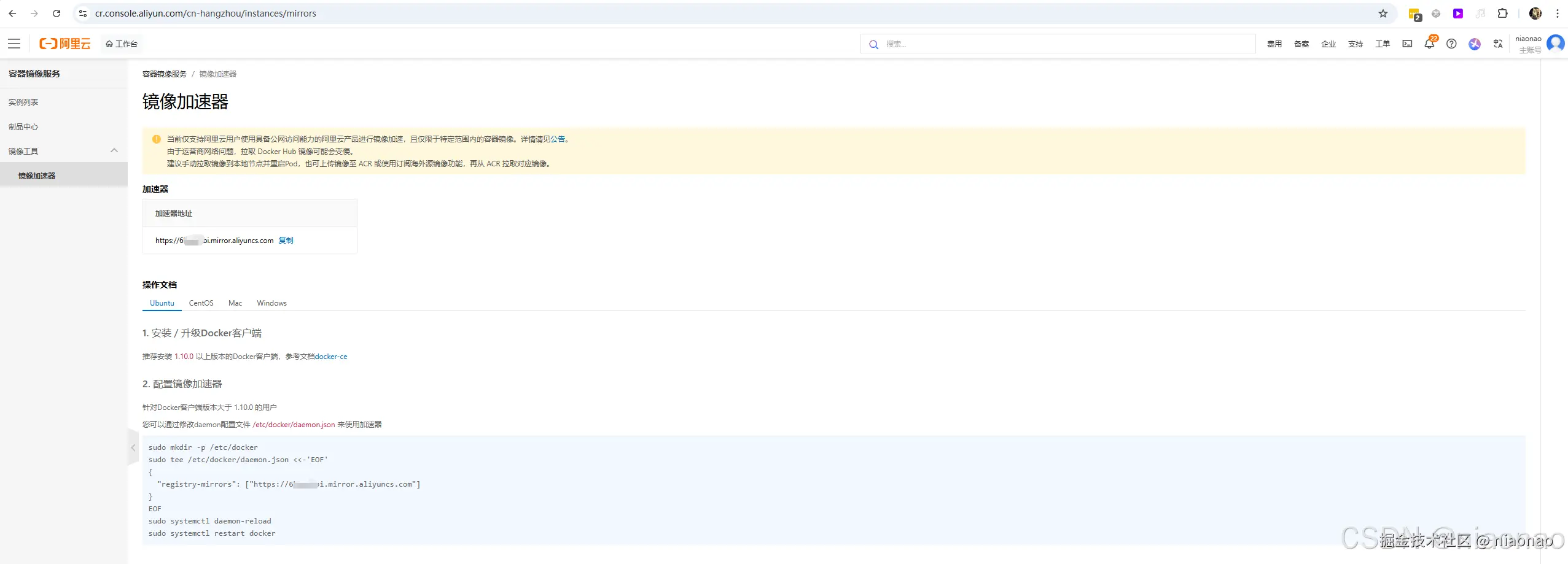Switch to the Mac tab
The height and width of the screenshot is (564, 1568).
pyautogui.click(x=235, y=303)
